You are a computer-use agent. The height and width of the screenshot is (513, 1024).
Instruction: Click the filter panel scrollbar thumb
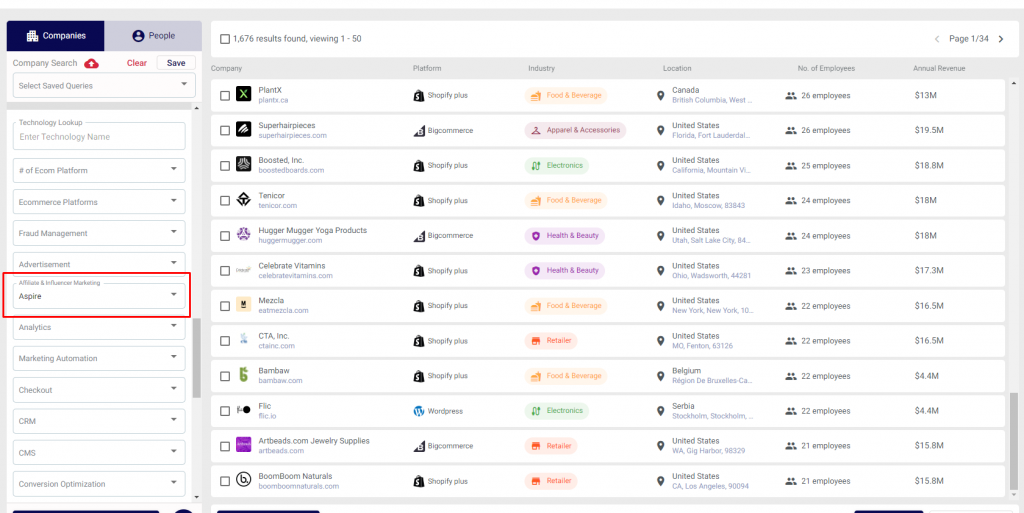pos(197,358)
